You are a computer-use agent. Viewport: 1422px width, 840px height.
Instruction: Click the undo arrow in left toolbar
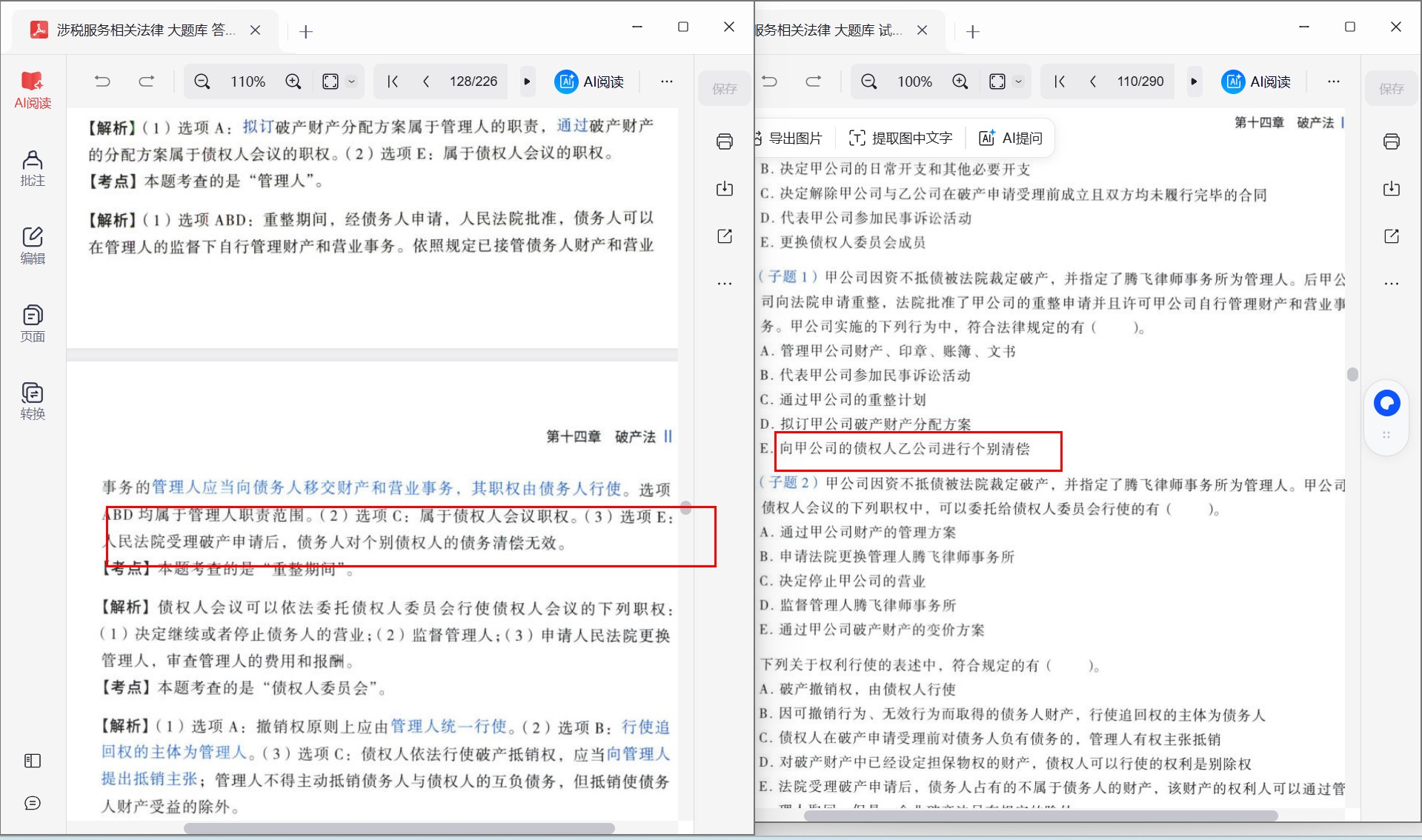pos(102,81)
